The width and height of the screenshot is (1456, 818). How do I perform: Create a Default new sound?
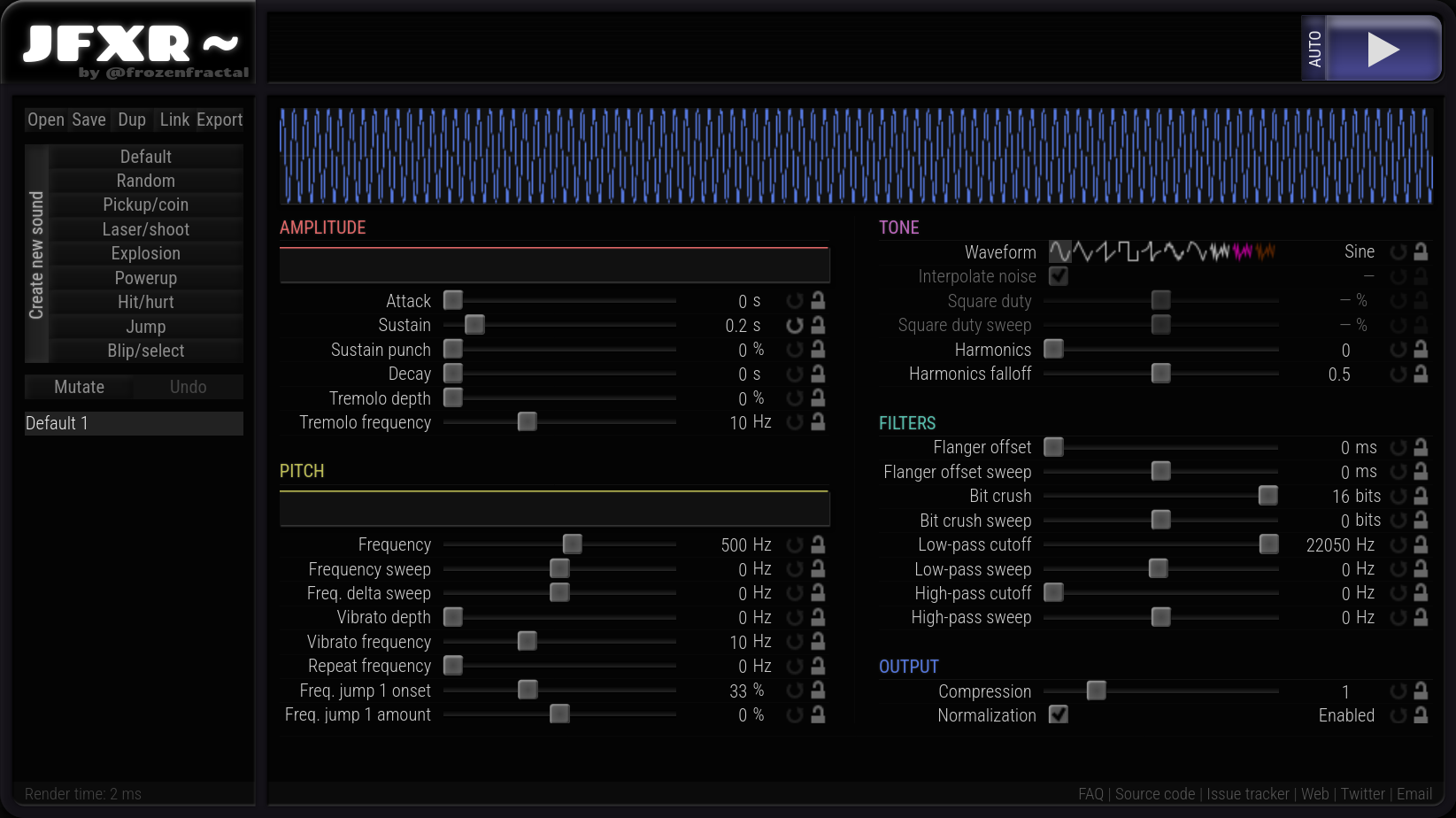pos(146,157)
